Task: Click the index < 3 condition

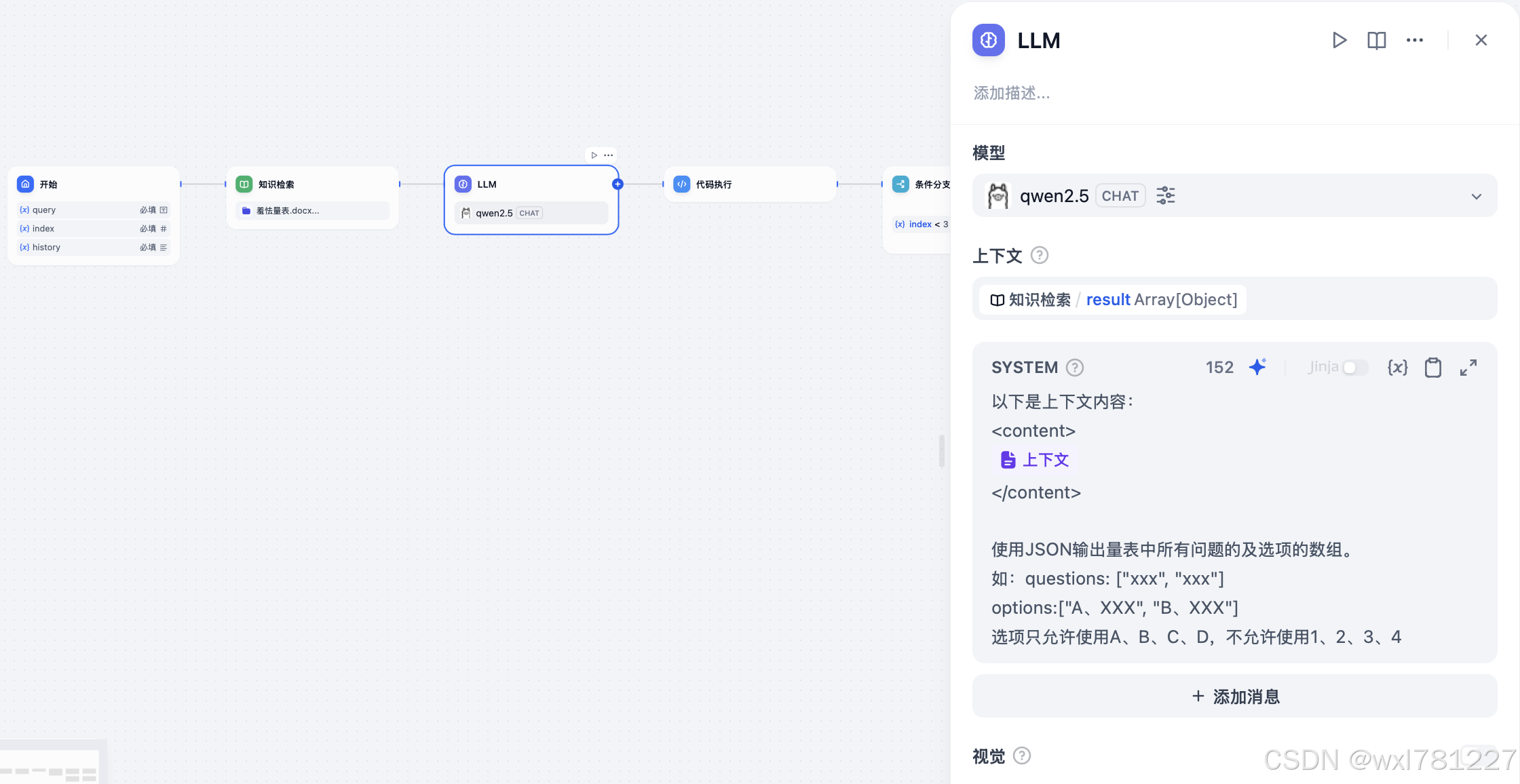Action: pyautogui.click(x=921, y=224)
